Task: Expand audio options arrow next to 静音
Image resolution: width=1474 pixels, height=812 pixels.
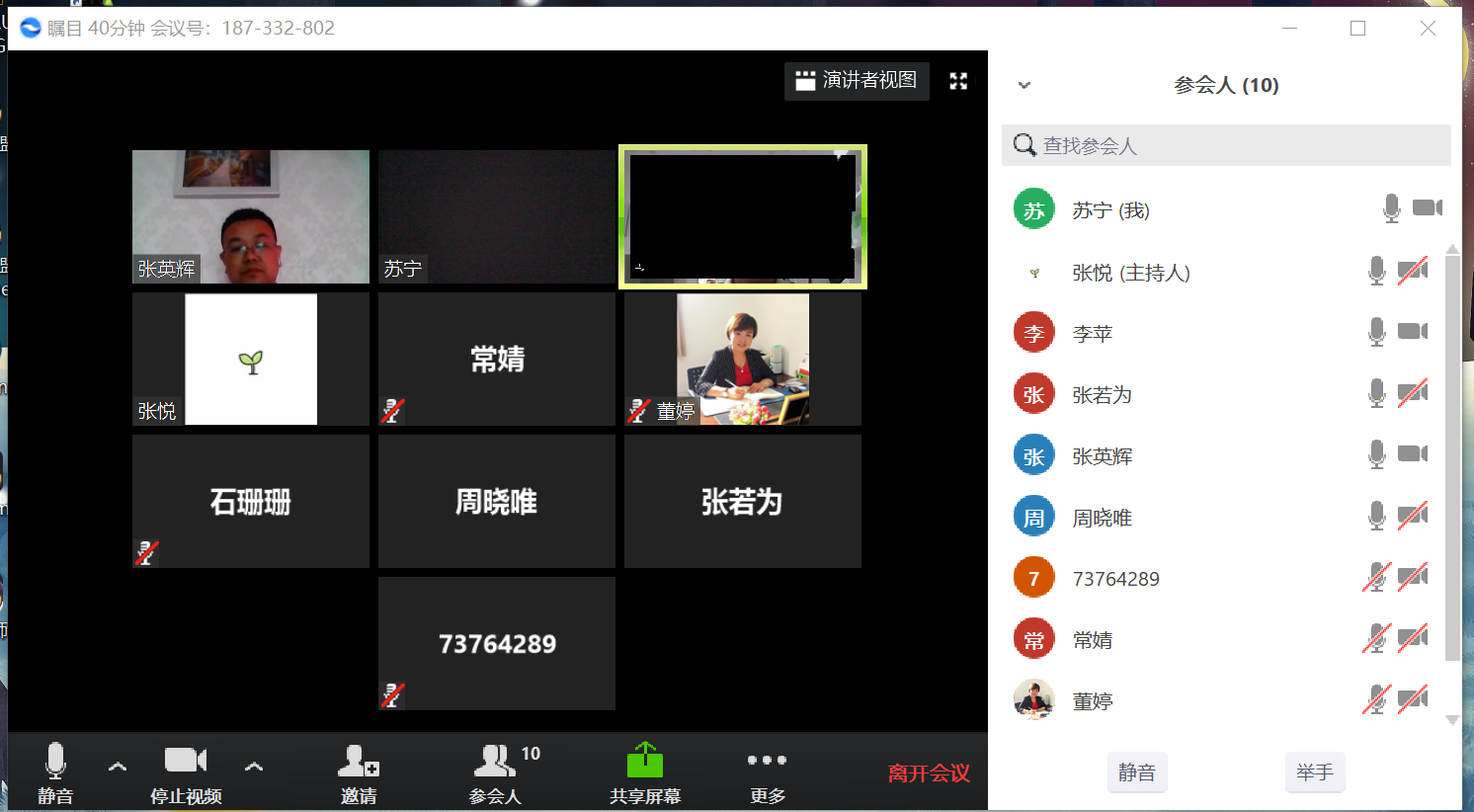Action: pyautogui.click(x=118, y=766)
